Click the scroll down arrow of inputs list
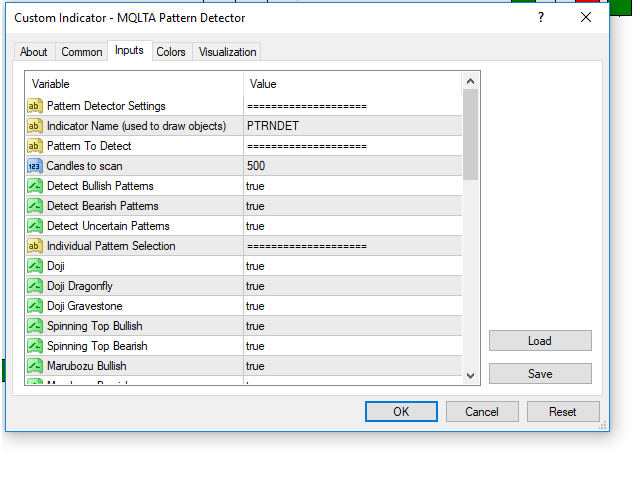640x480 pixels. [470, 376]
